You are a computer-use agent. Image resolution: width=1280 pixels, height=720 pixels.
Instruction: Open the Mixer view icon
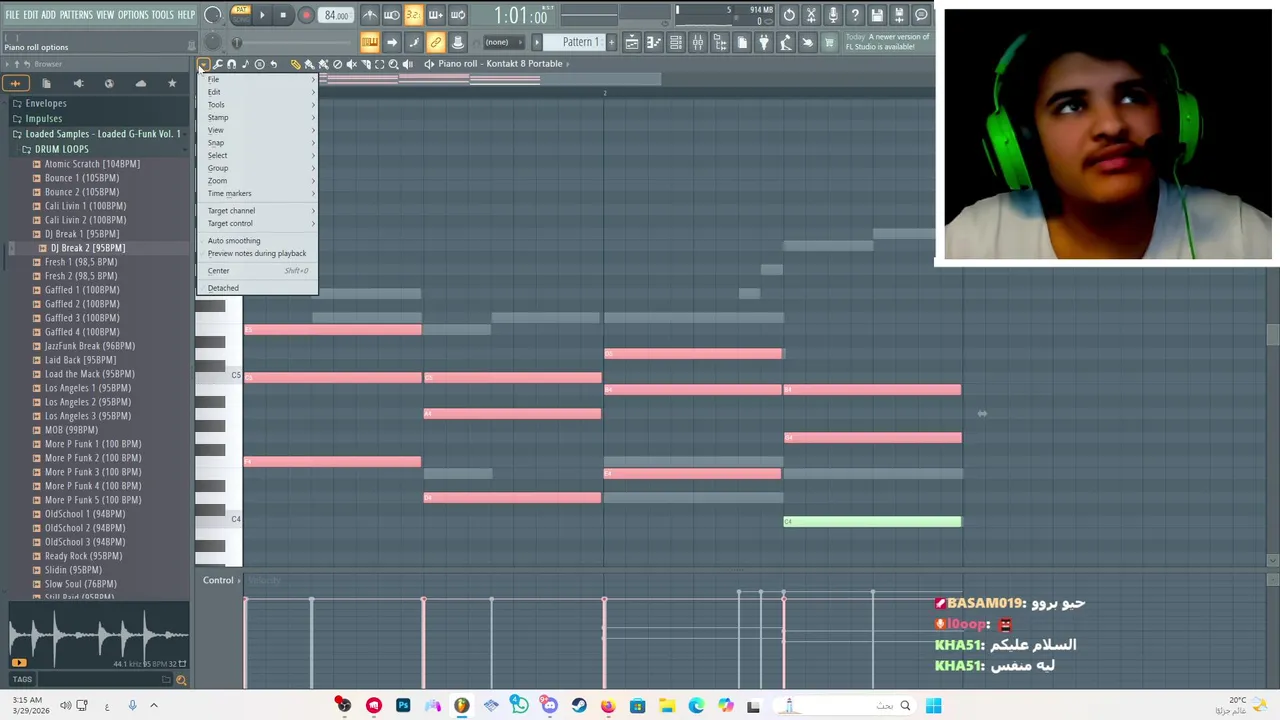[698, 42]
